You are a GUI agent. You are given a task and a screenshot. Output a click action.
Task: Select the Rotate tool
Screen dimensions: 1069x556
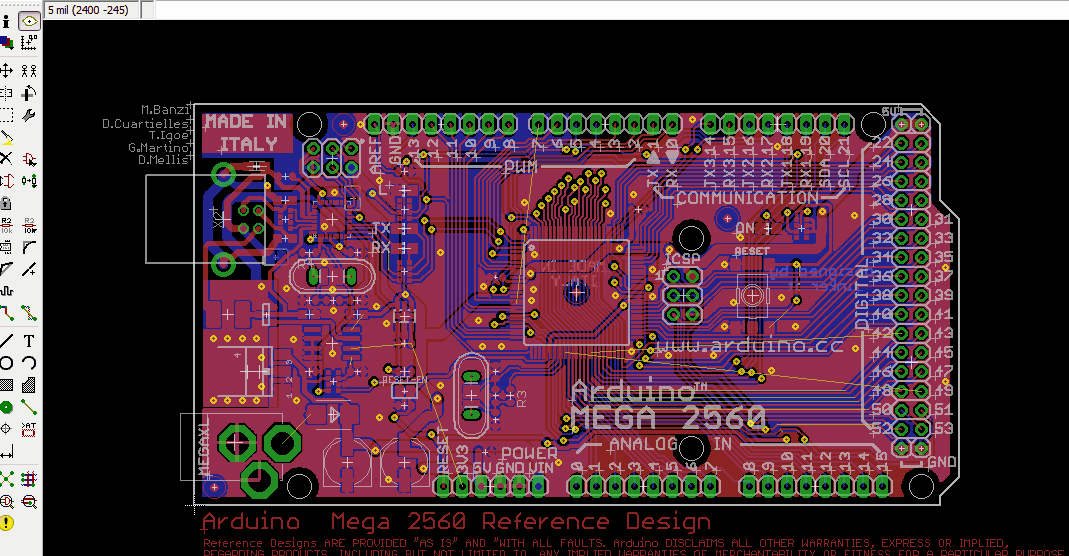point(29,93)
